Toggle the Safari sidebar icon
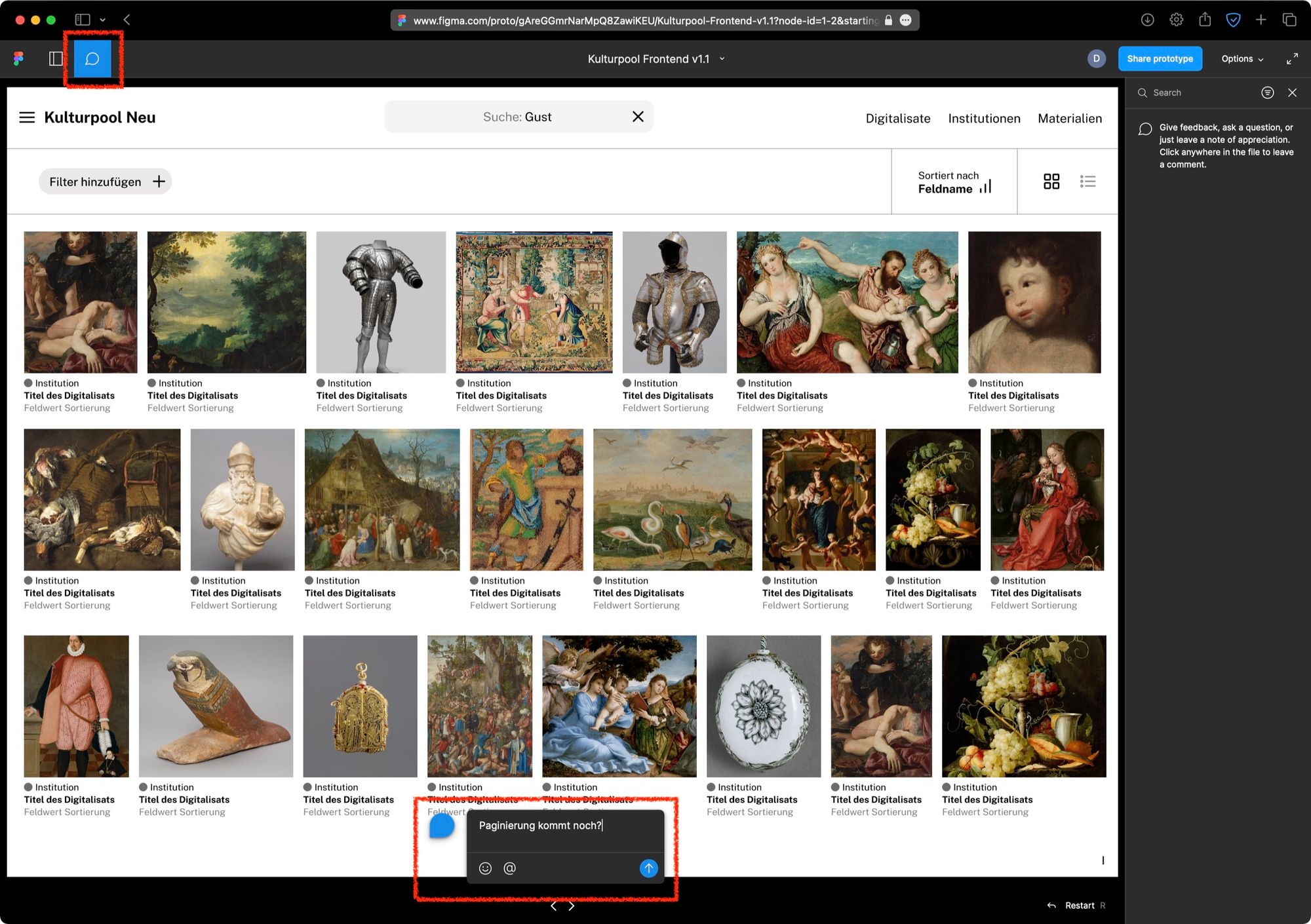The height and width of the screenshot is (924, 1311). 83,20
